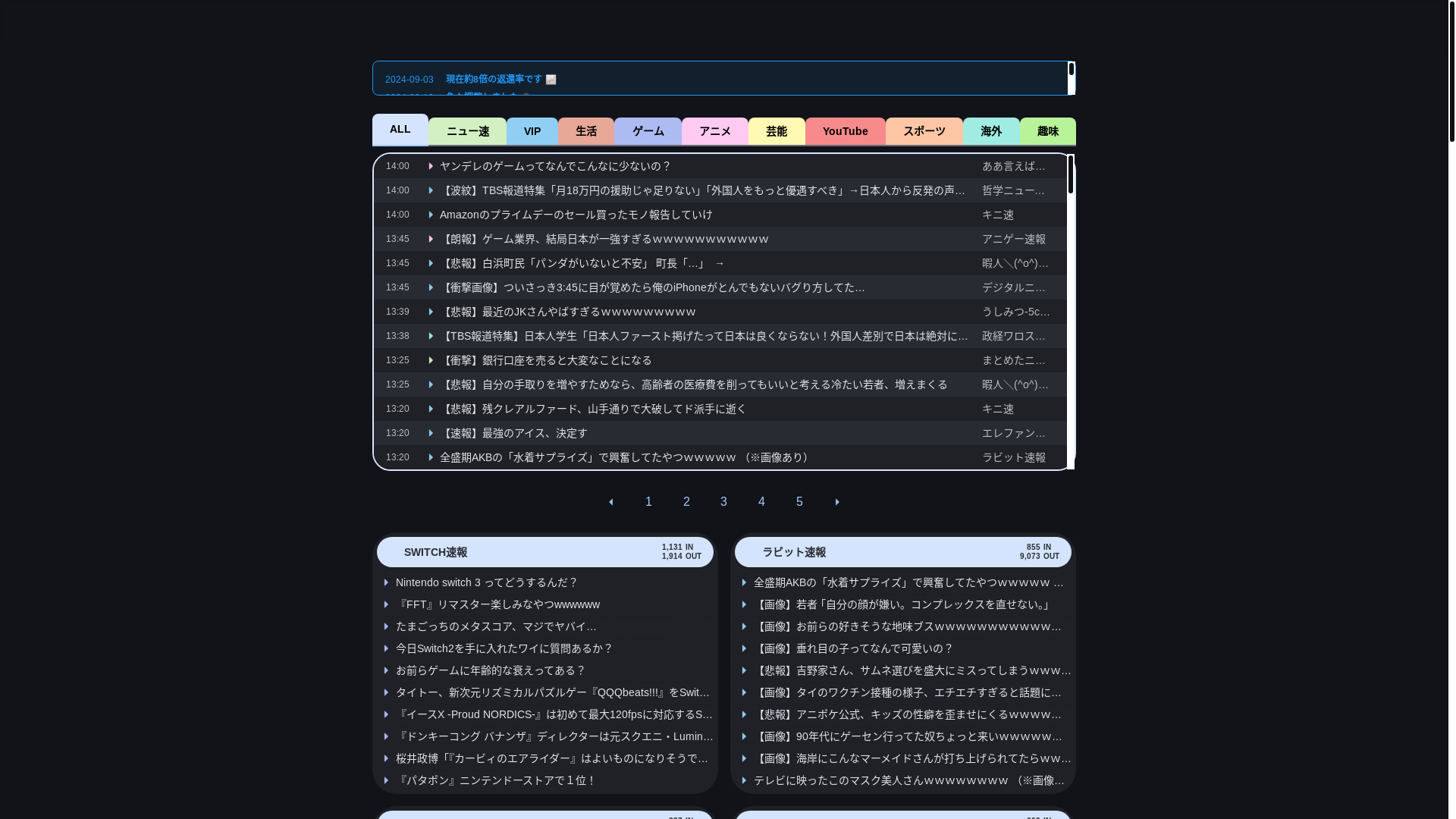Open 白浜町民 パンダがいないと不安 headline

point(582,263)
